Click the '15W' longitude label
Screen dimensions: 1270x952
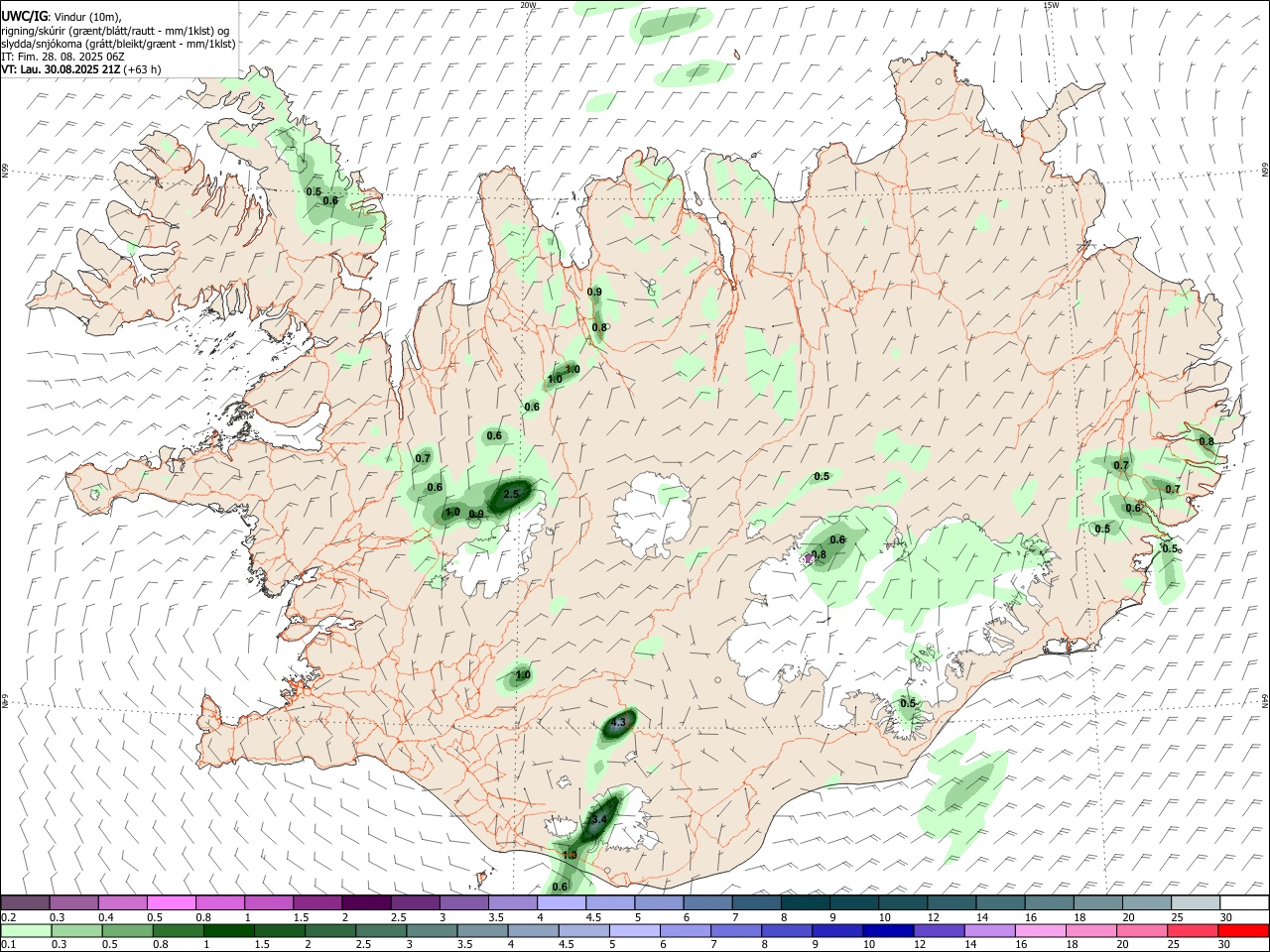tap(1051, 5)
